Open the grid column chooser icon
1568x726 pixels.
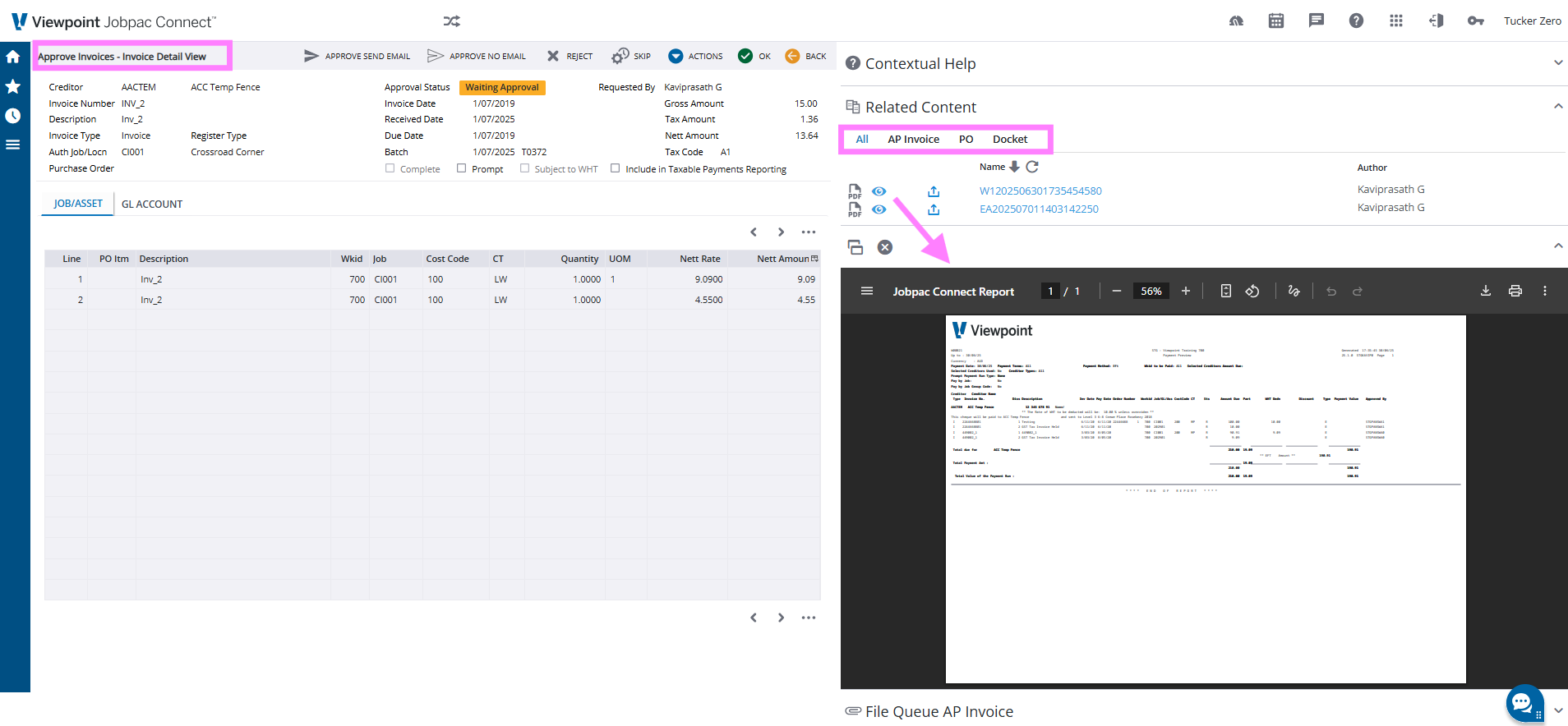[814, 259]
